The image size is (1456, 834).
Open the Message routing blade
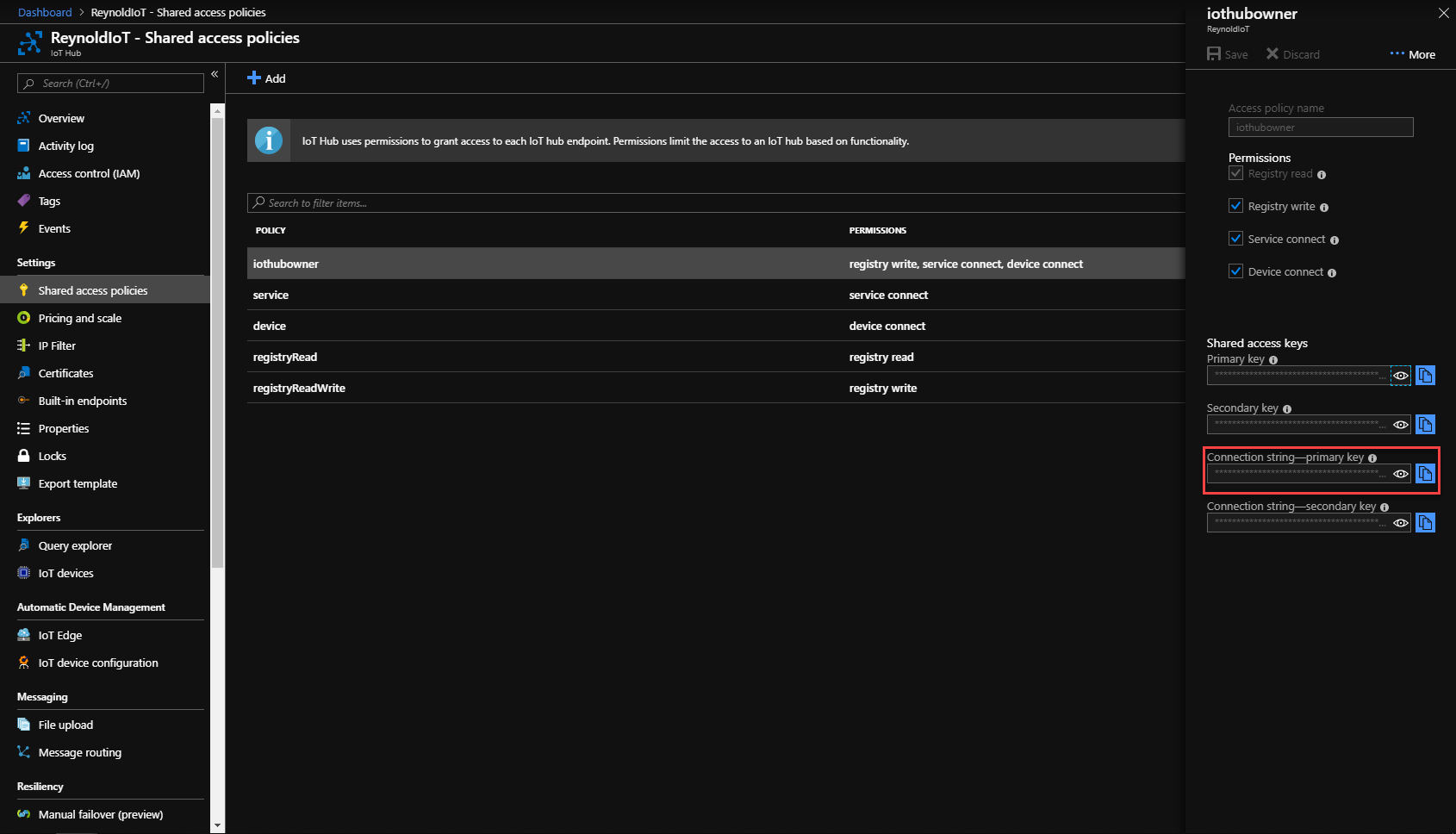pyautogui.click(x=78, y=752)
